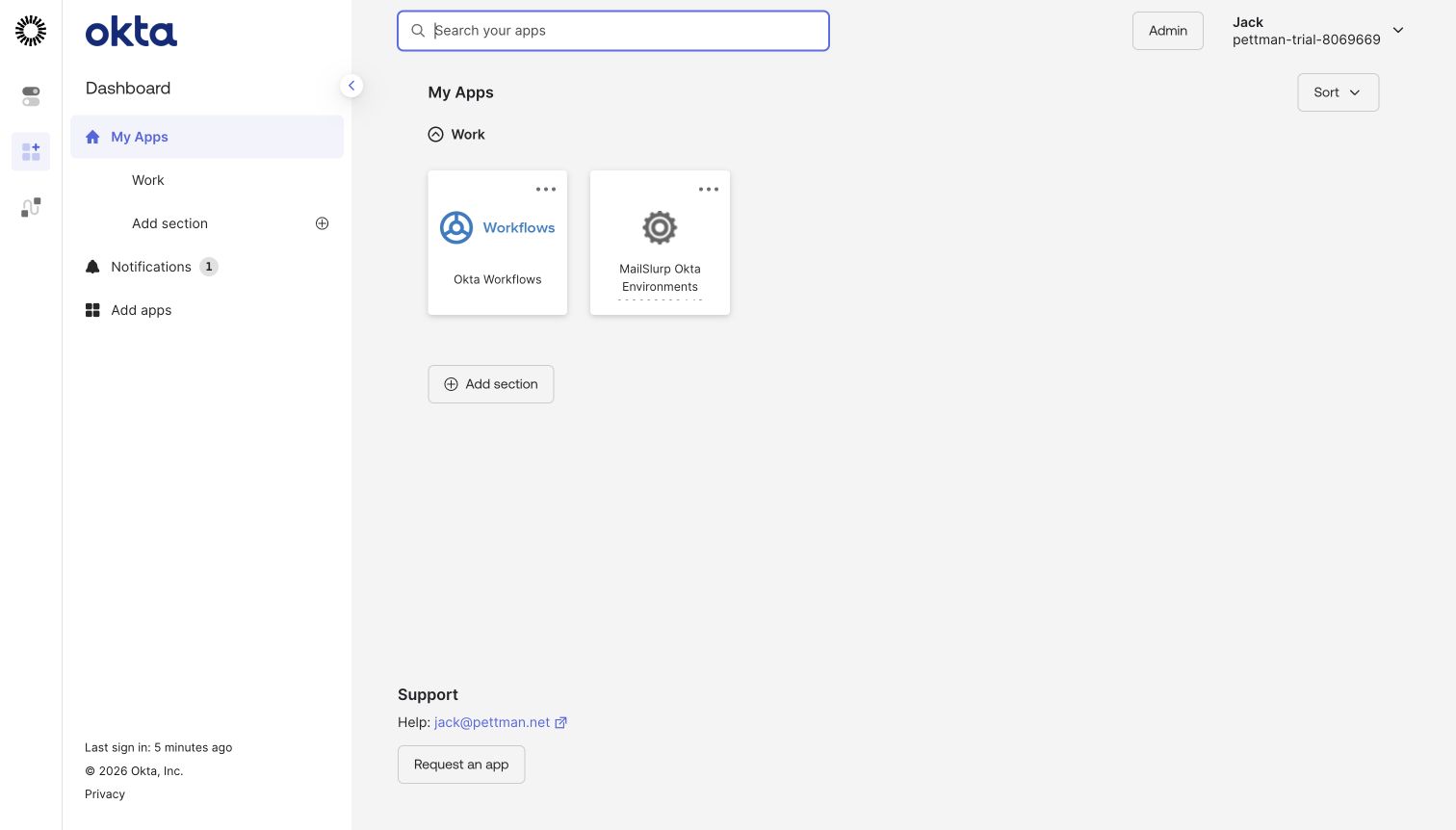Select the Work section in the sidebar
Screen dimensions: 1456x830
click(147, 180)
